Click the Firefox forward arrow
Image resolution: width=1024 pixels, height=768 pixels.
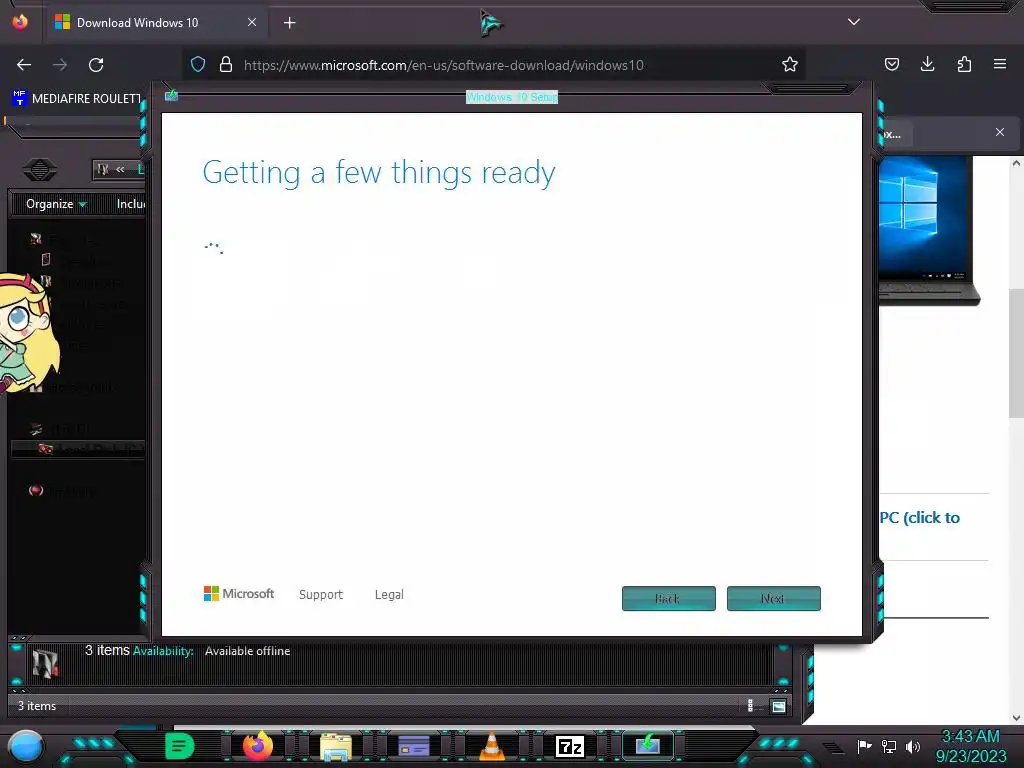(60, 65)
